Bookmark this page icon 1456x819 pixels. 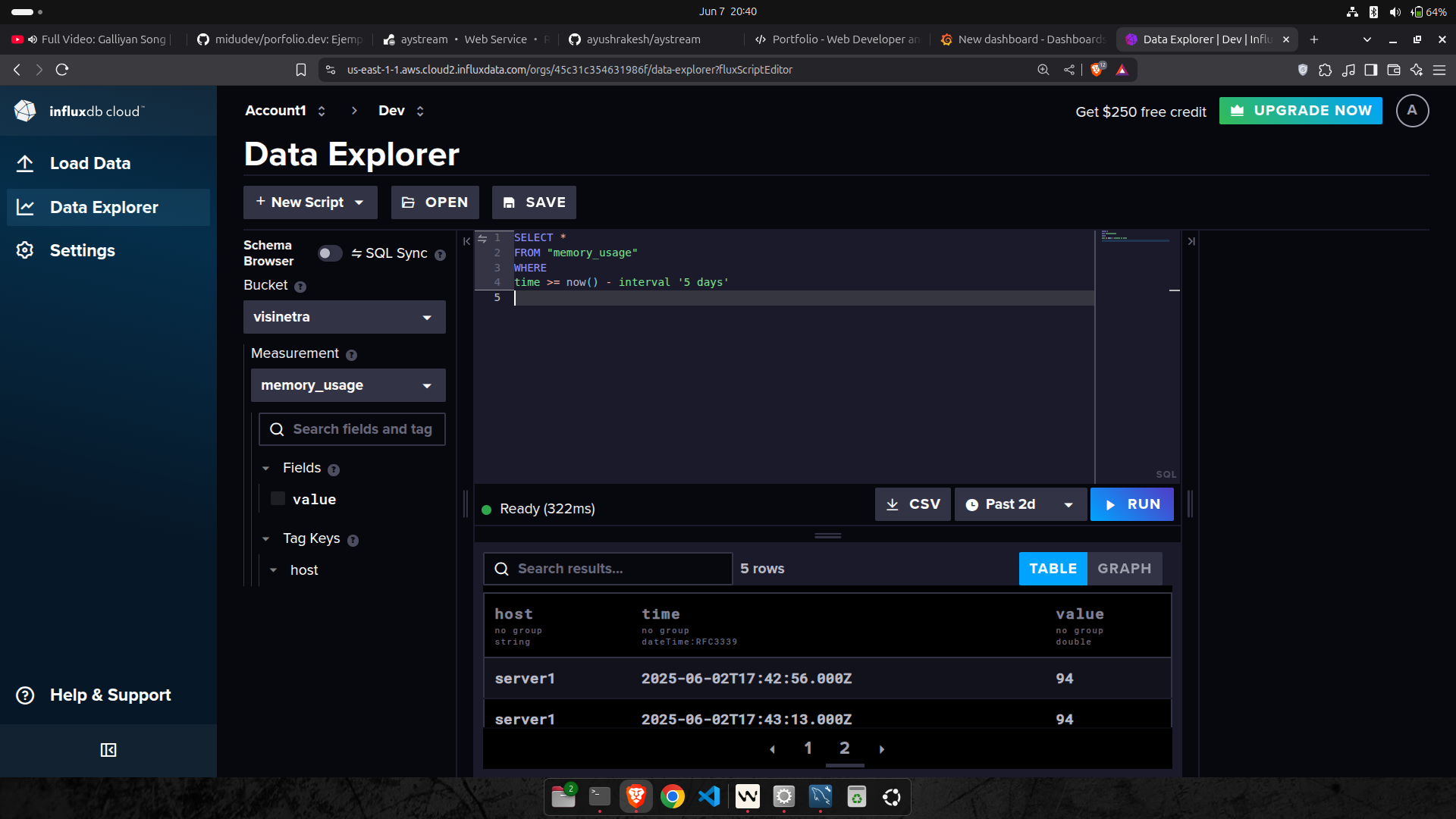coord(301,70)
